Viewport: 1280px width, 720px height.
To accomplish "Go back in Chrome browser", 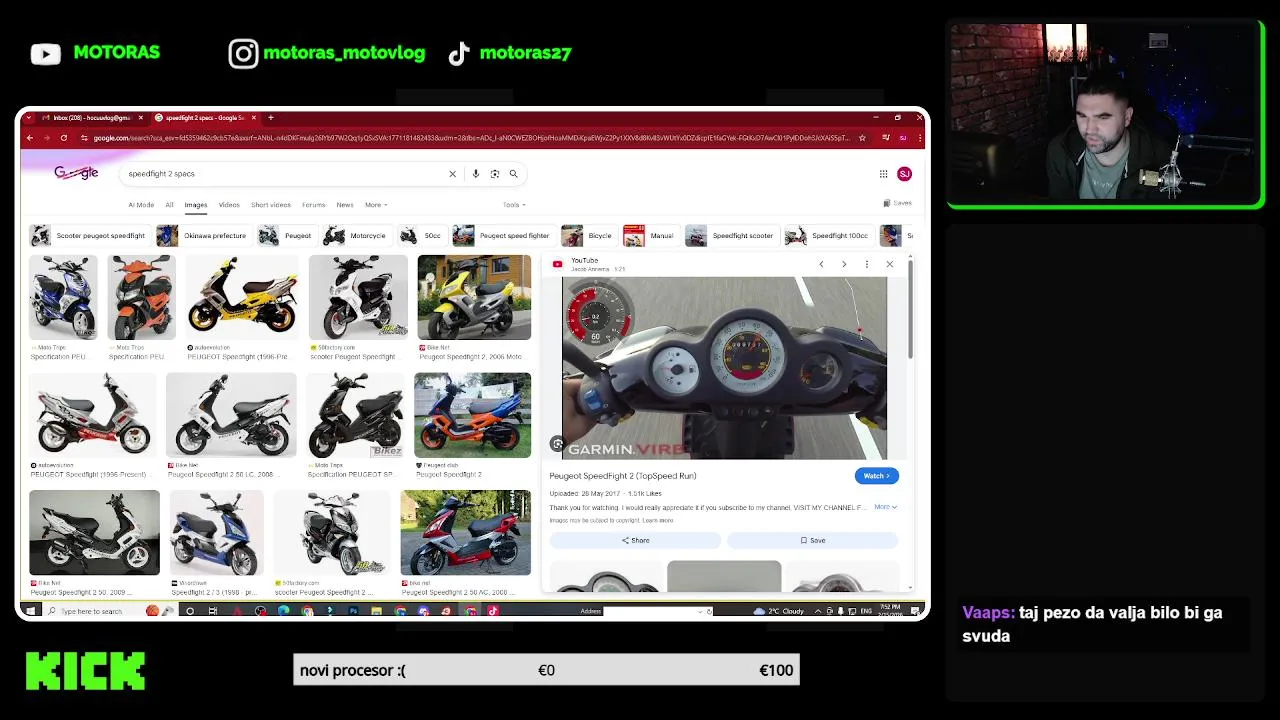I will [30, 138].
